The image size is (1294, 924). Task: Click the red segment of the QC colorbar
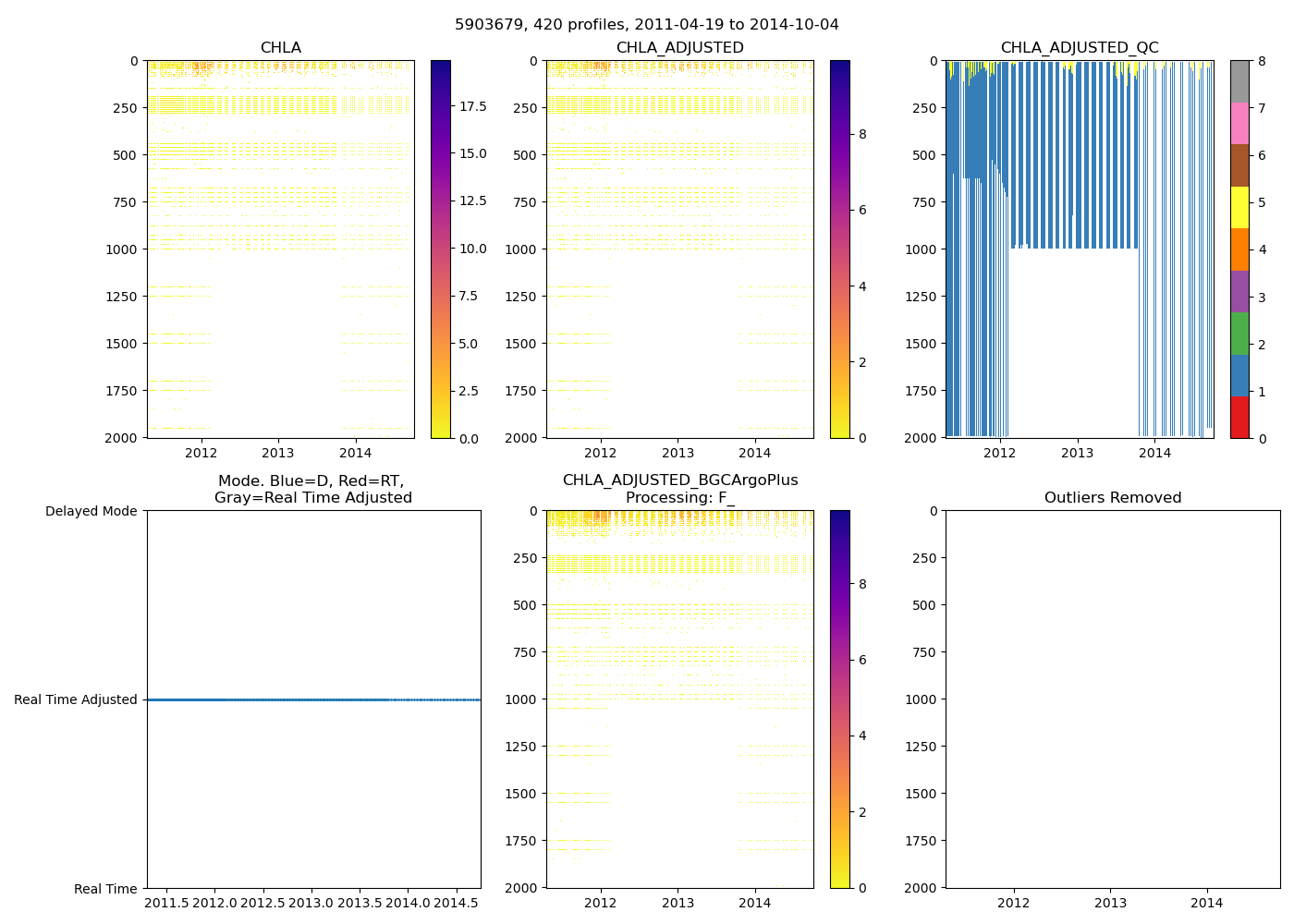[x=1239, y=418]
